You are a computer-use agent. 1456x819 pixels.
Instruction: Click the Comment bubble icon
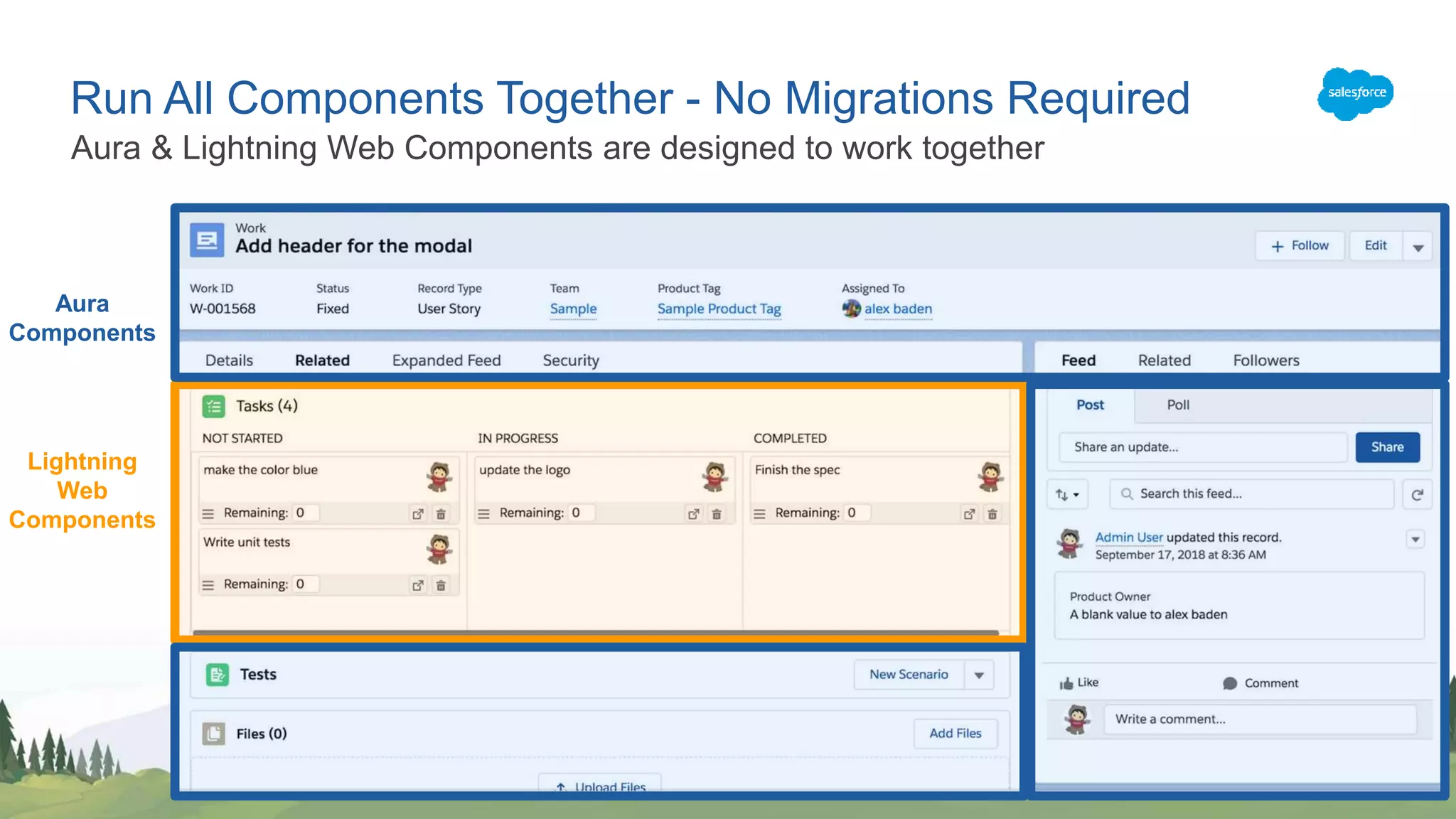tap(1230, 683)
